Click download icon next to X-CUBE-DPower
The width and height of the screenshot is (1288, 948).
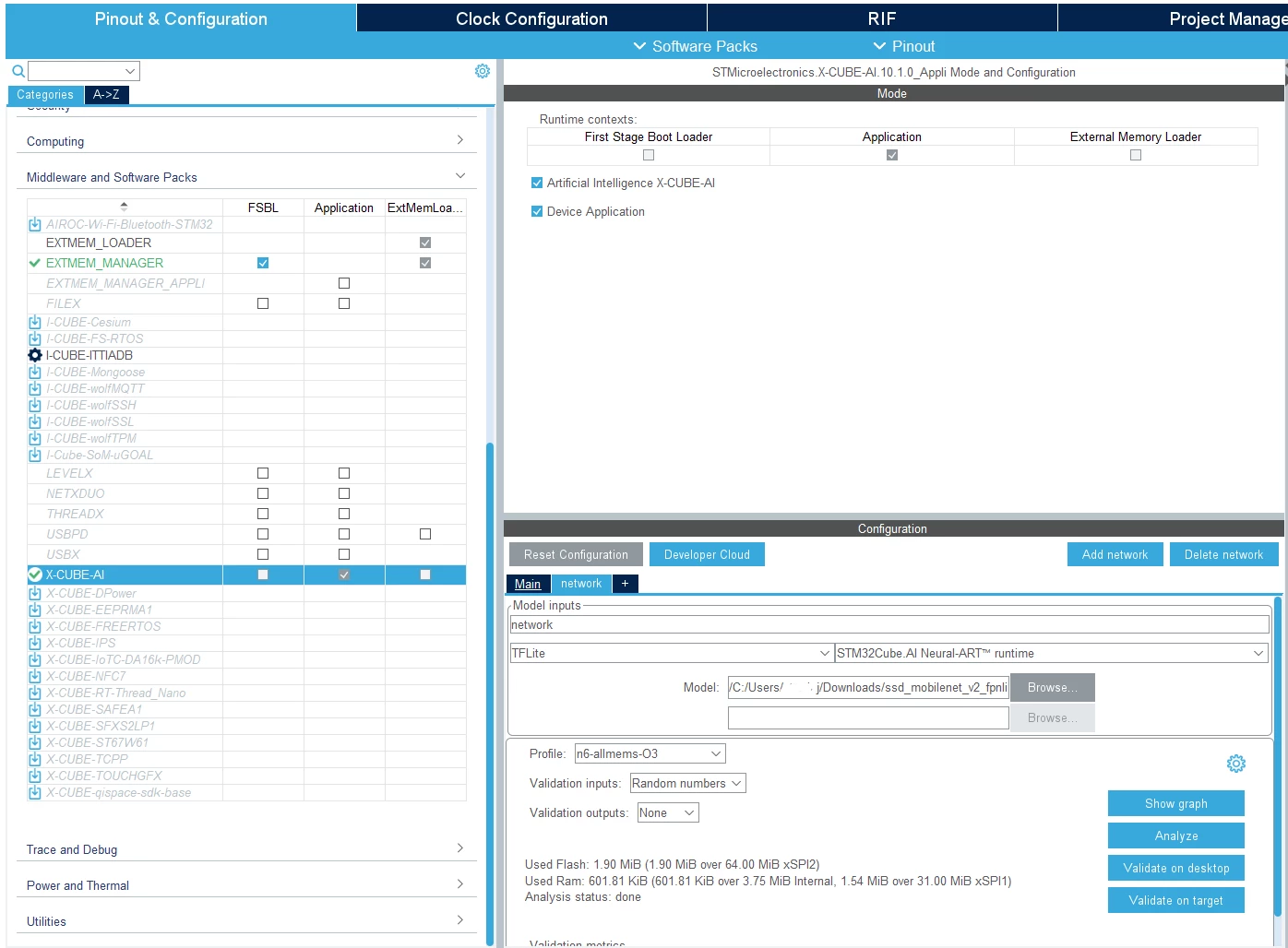click(35, 593)
